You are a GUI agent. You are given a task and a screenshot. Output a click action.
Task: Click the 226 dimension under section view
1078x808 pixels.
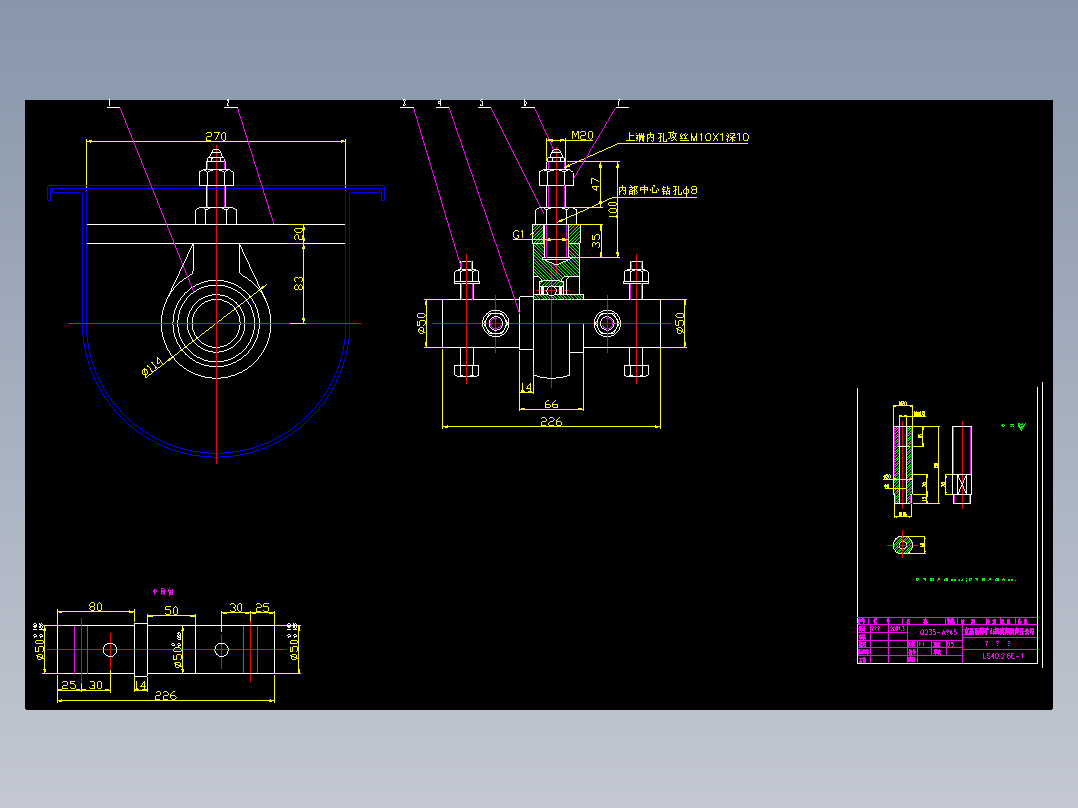(x=551, y=422)
